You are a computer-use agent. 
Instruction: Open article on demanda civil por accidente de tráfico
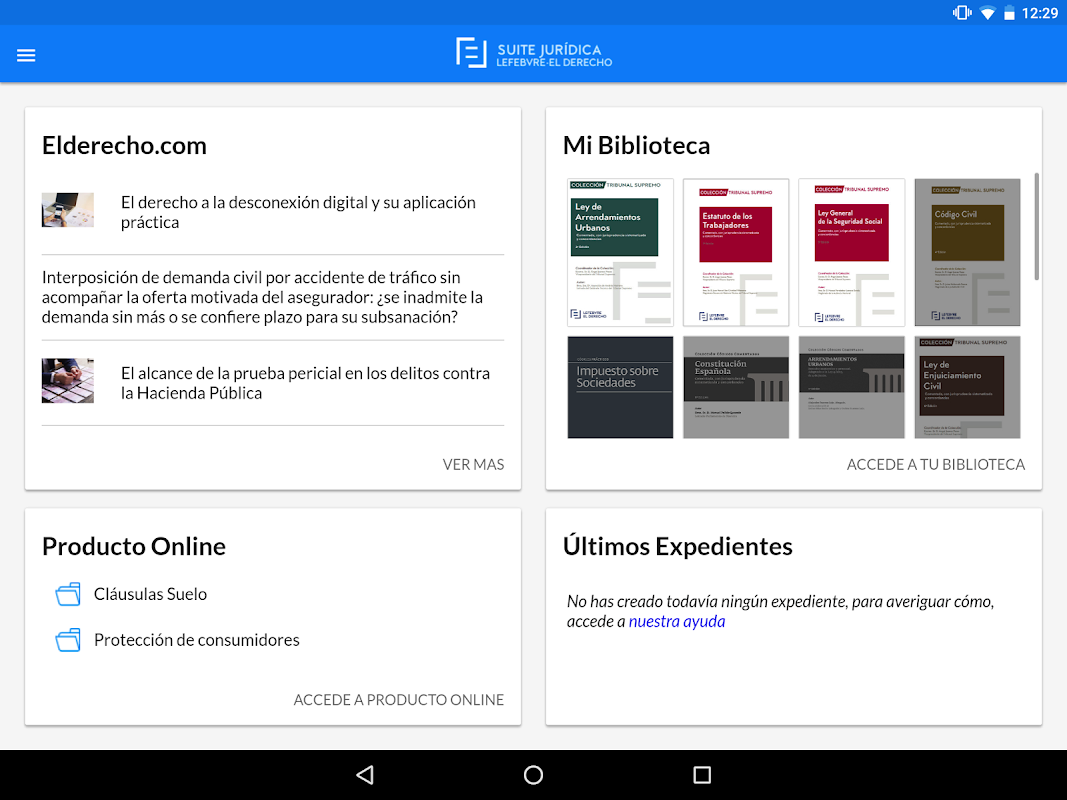click(263, 297)
